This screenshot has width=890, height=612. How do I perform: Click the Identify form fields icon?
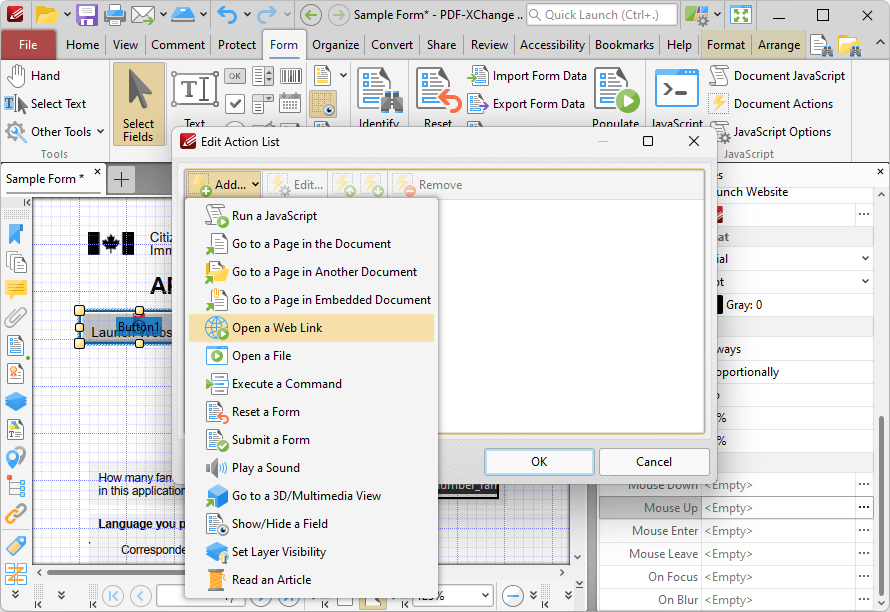pyautogui.click(x=379, y=90)
